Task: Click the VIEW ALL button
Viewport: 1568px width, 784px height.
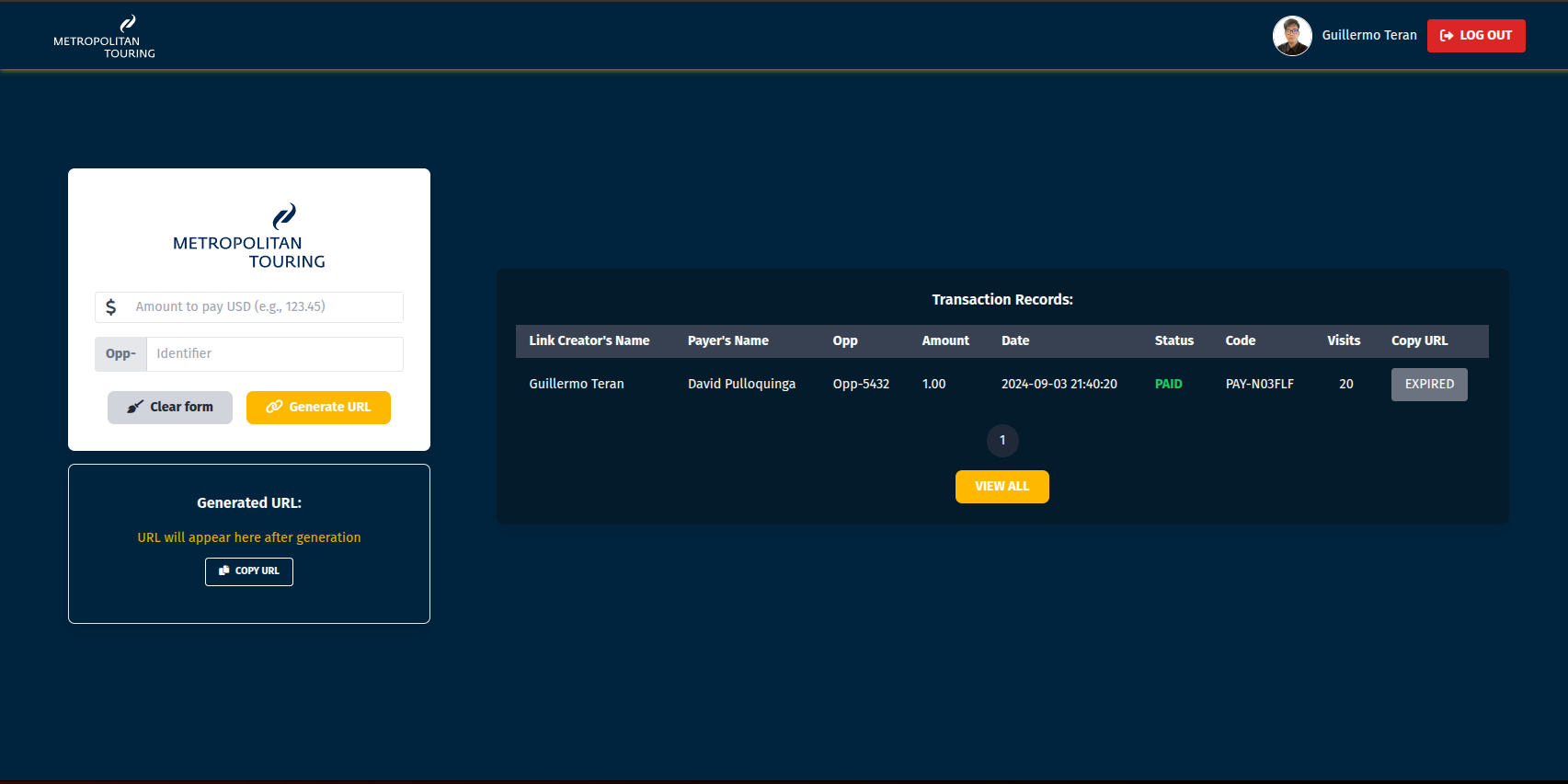Action: tap(1002, 487)
